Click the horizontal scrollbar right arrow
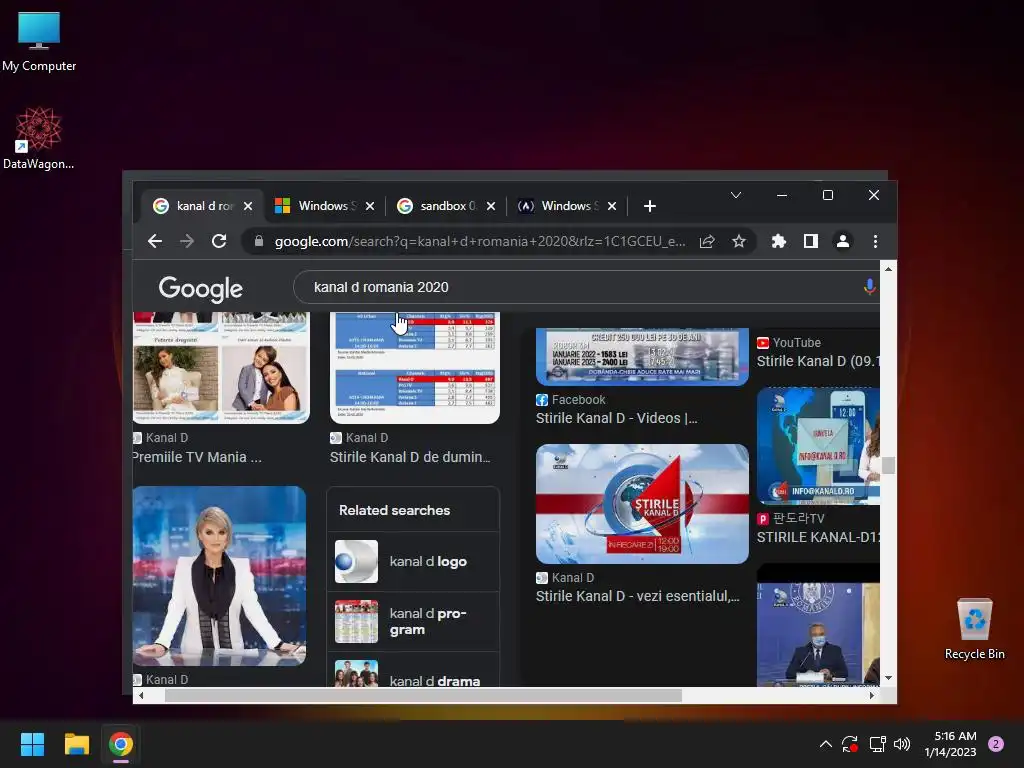This screenshot has width=1024, height=768. 871,696
